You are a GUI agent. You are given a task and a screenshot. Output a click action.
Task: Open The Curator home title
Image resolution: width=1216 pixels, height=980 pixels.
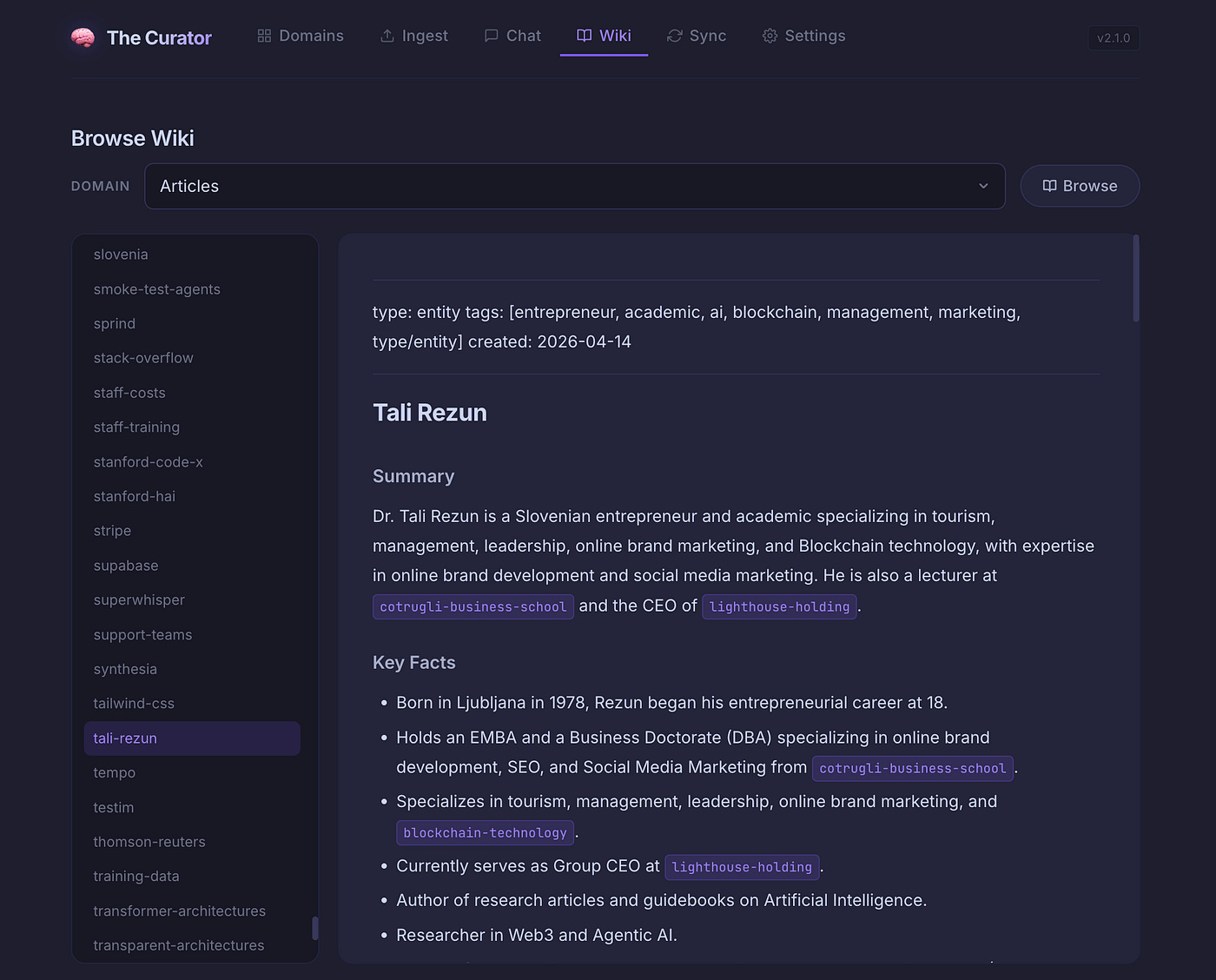(159, 37)
